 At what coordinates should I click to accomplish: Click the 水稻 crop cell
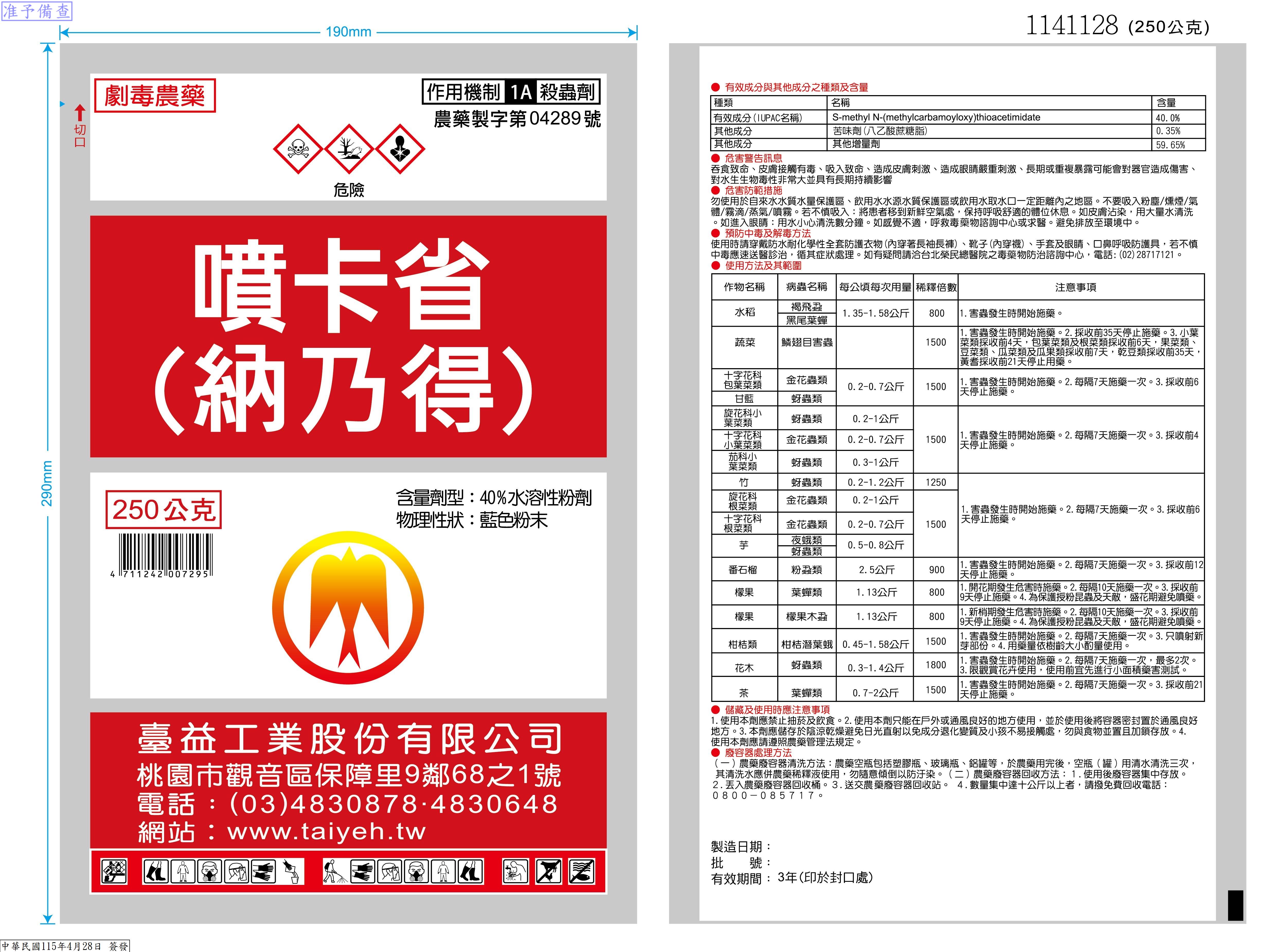tap(744, 312)
